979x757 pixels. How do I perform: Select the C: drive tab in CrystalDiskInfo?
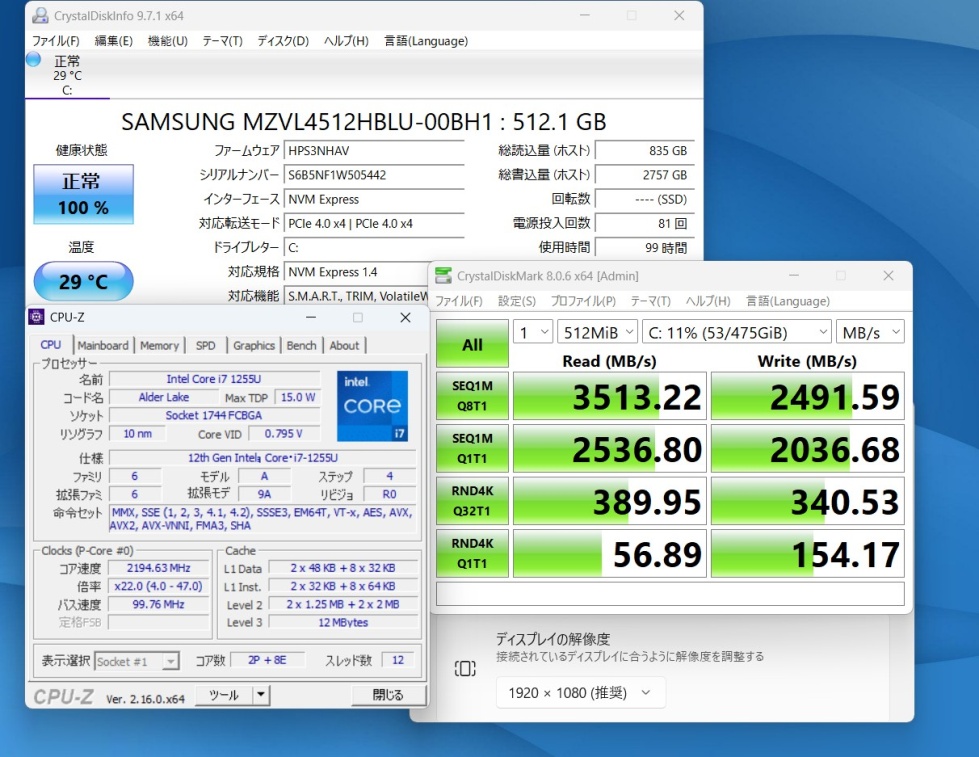[67, 75]
